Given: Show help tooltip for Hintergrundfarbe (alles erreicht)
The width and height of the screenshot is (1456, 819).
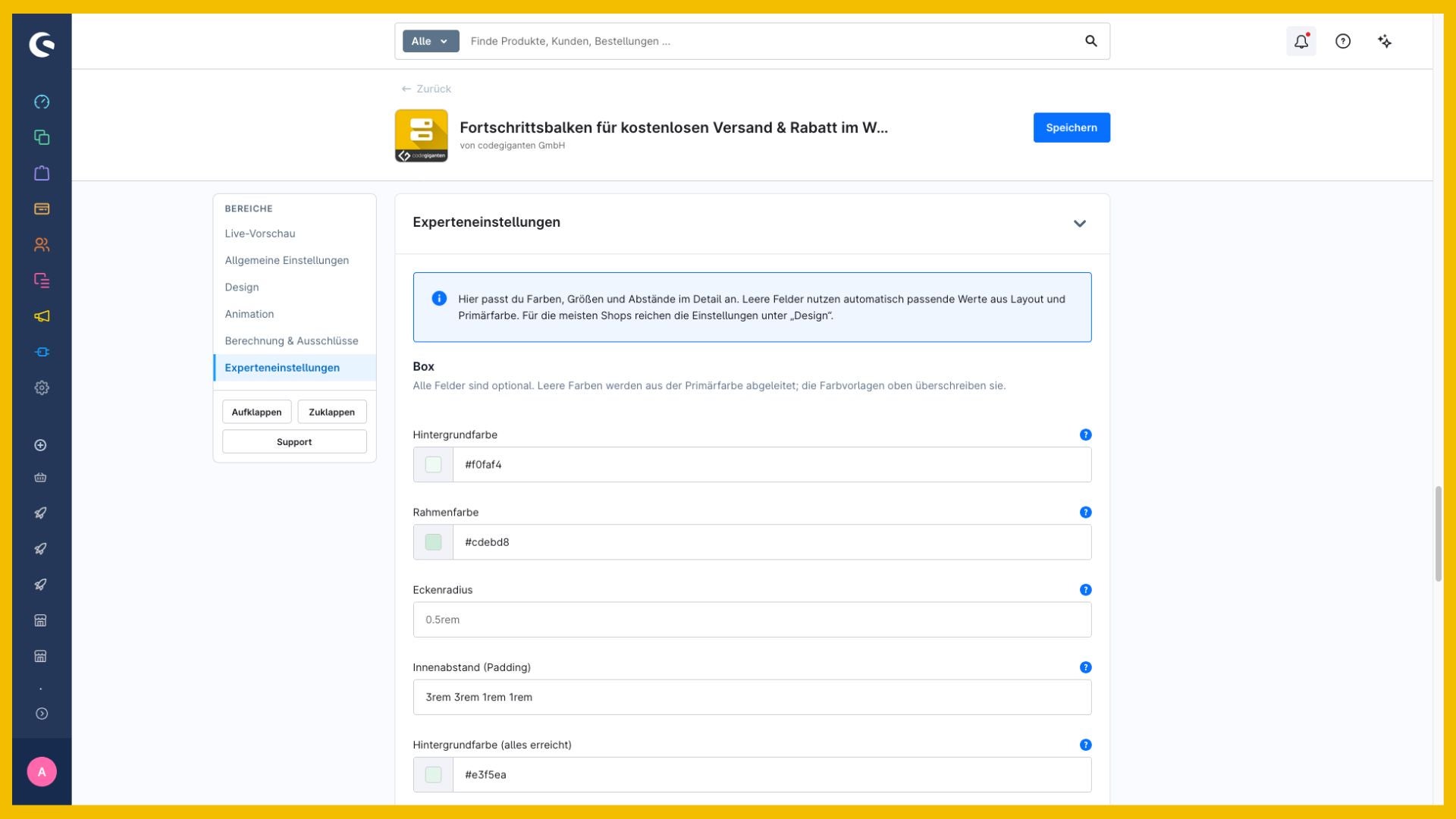Looking at the screenshot, I should point(1085,745).
